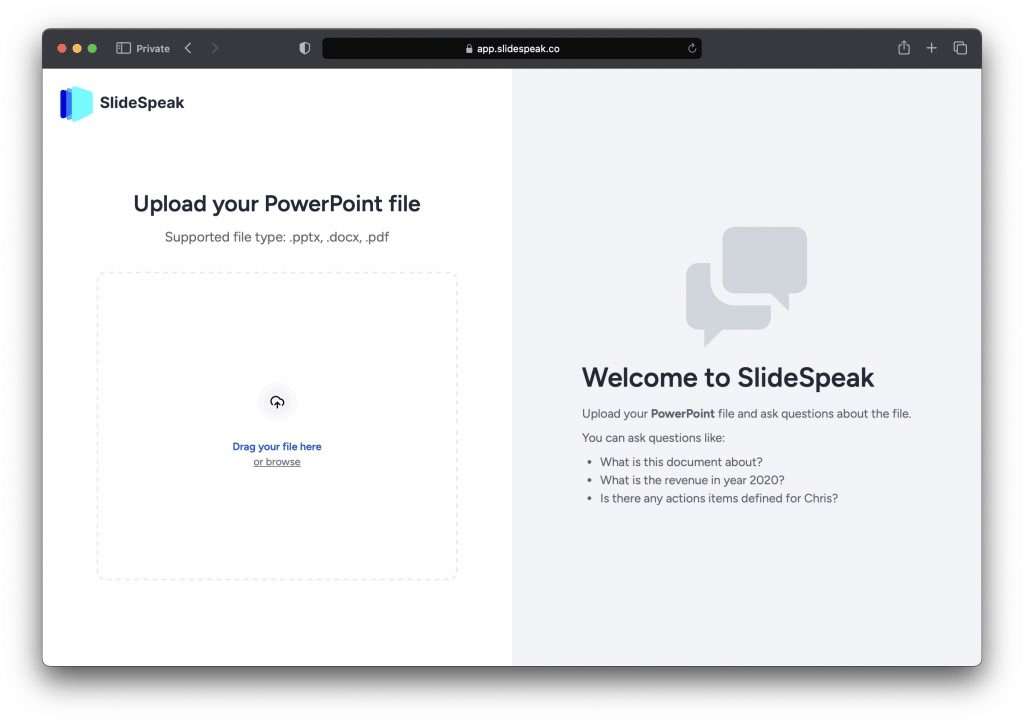Click the SlideSpeak logo icon
This screenshot has width=1024, height=722.
(76, 103)
